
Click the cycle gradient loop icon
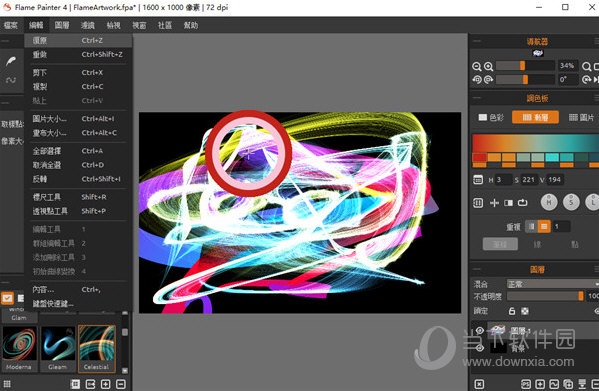point(523,203)
